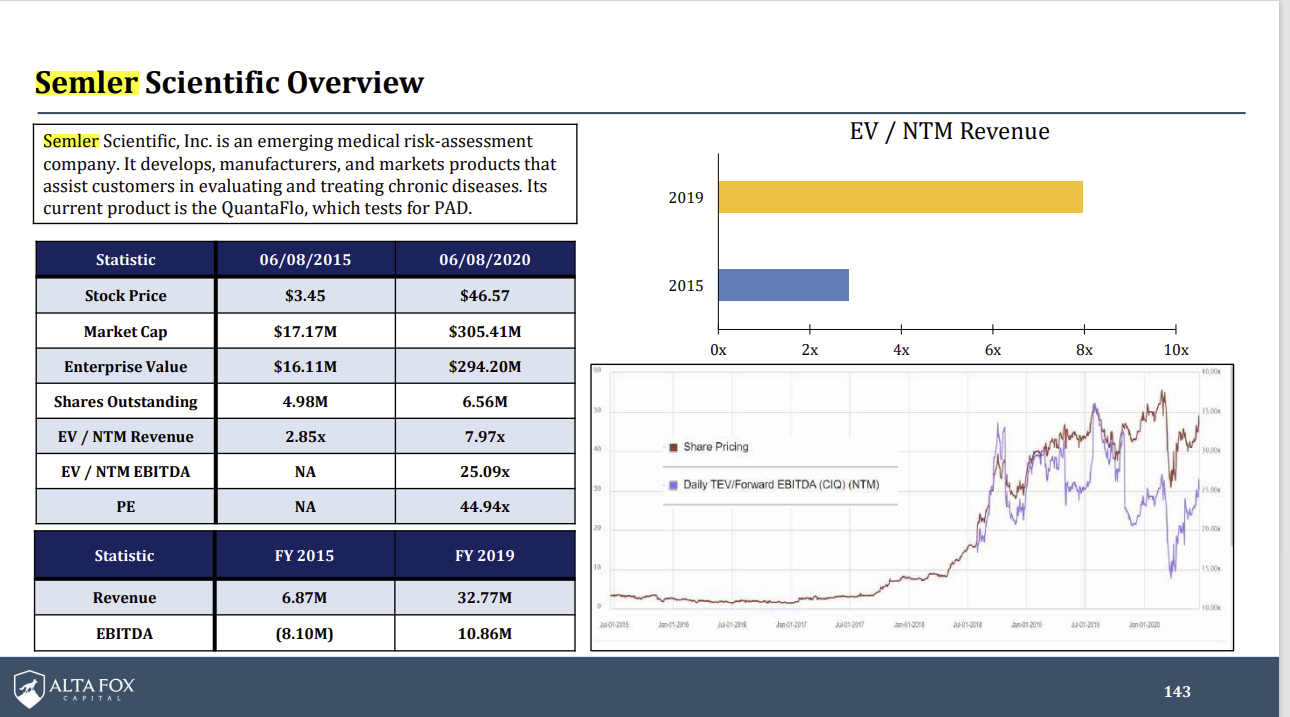Click the vertical scrollbar on the right edge
Viewport: 1290px width, 717px height.
coord(1284,358)
